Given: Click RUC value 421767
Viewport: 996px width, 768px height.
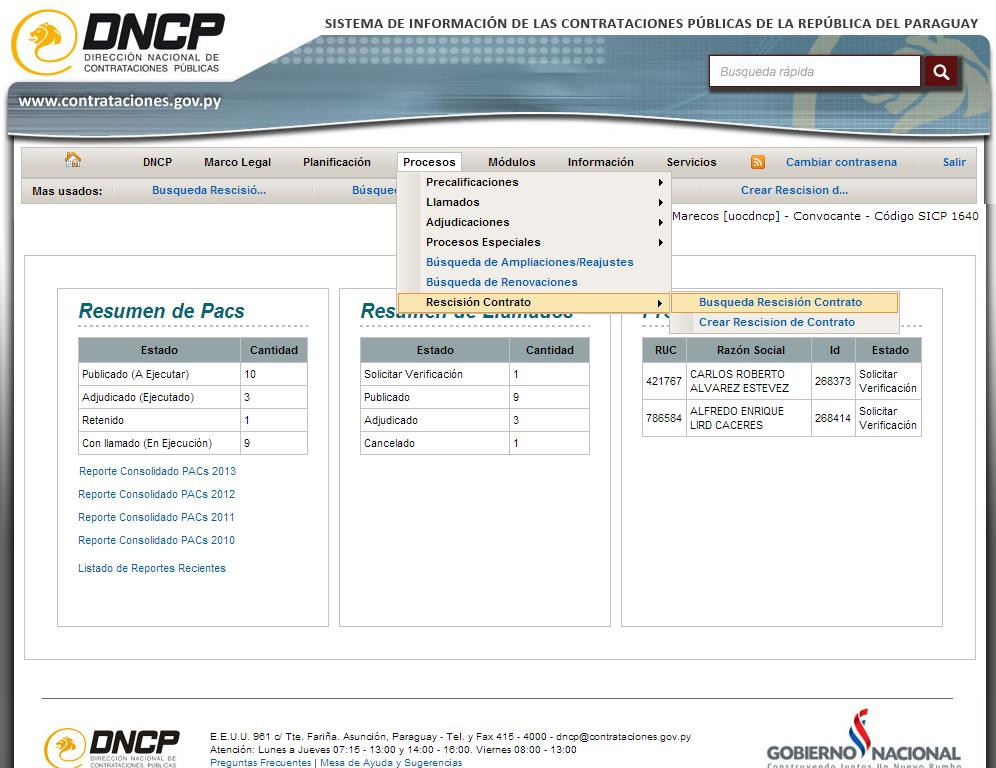Looking at the screenshot, I should (664, 381).
